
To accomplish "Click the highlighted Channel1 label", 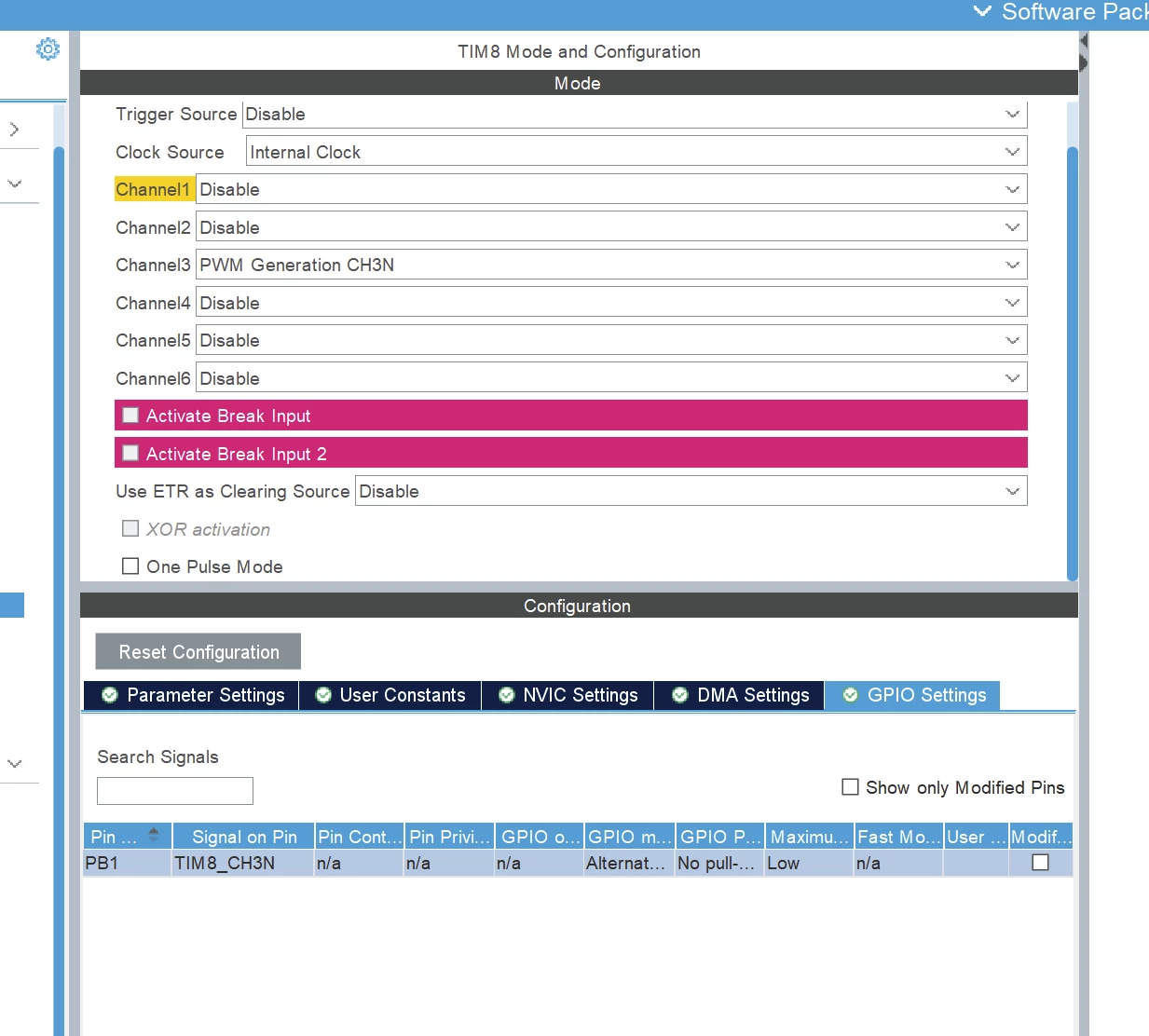I will tap(154, 189).
